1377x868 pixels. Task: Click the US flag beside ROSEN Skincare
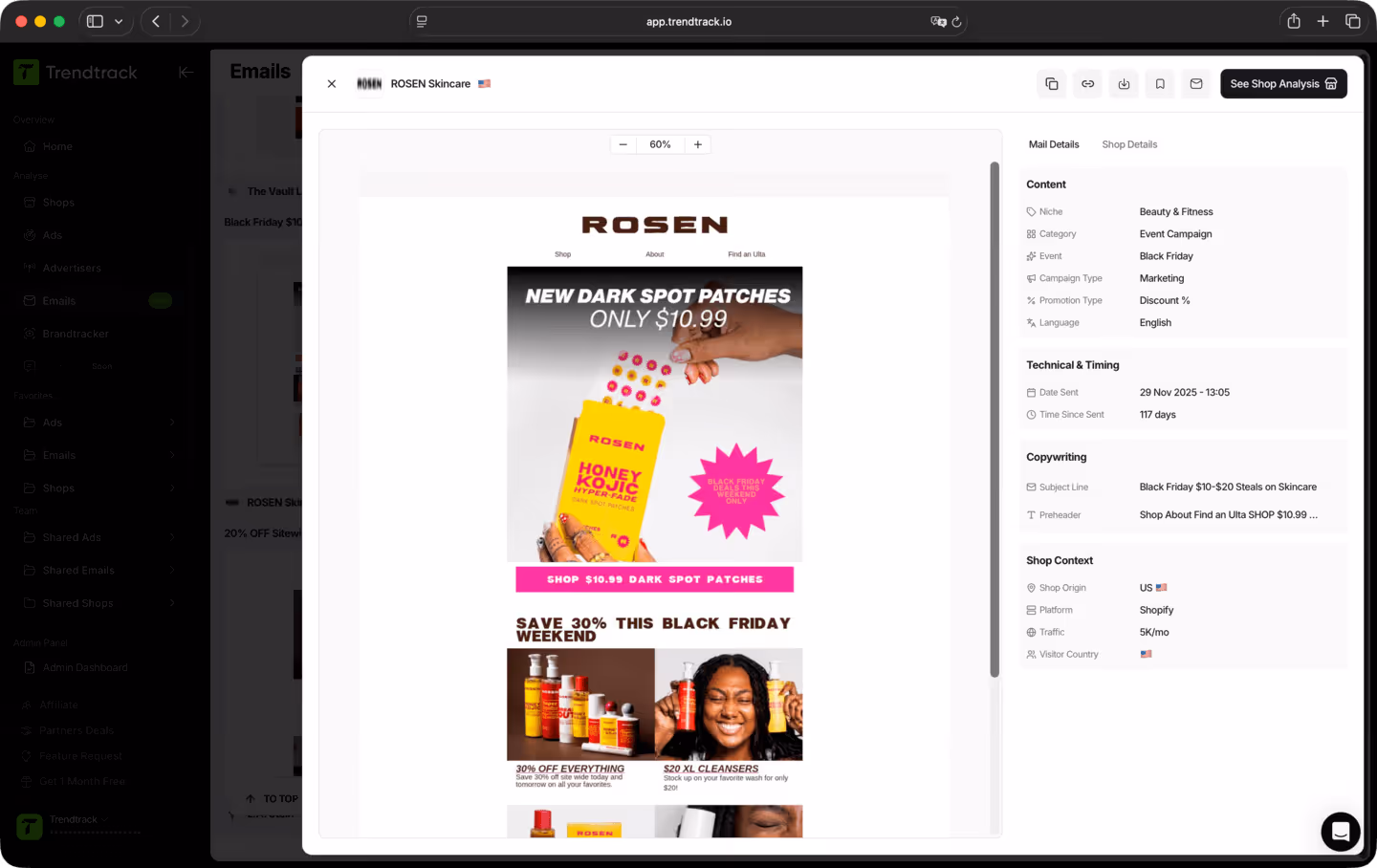point(485,84)
